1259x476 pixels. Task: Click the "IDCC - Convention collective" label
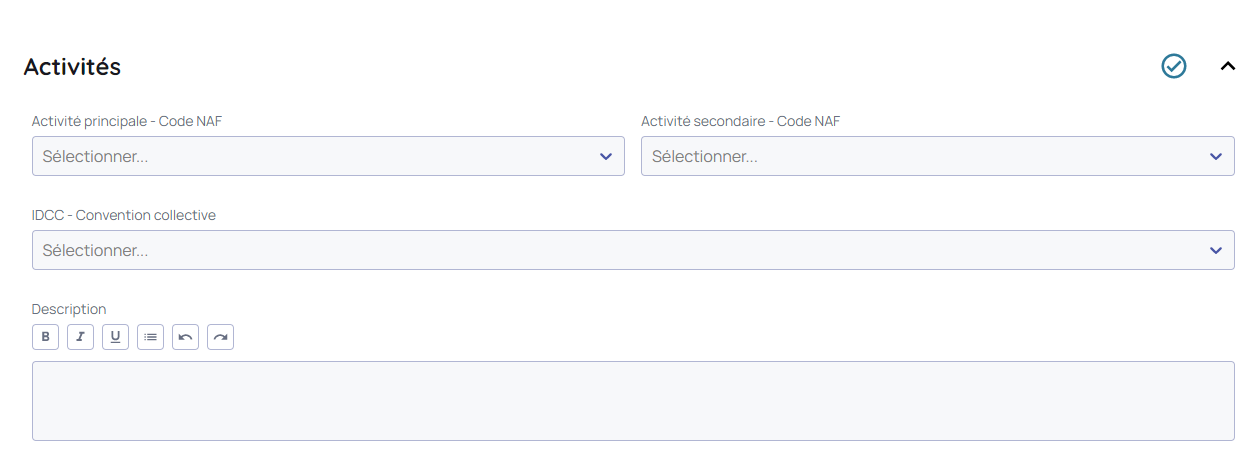[x=123, y=215]
